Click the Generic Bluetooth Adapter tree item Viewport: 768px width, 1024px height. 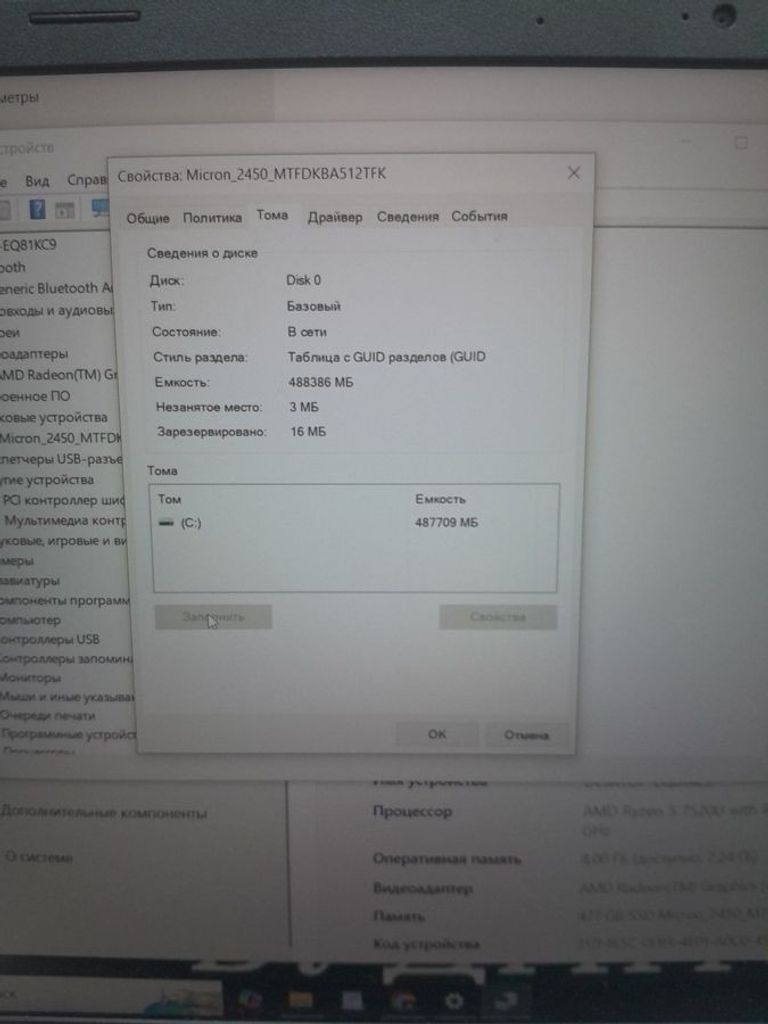pyautogui.click(x=58, y=288)
